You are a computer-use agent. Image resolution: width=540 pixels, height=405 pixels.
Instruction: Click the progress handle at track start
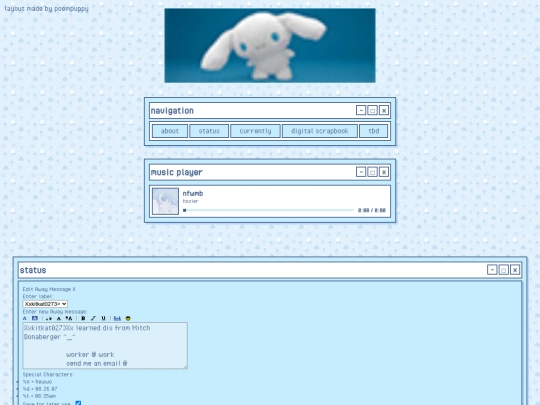185,210
